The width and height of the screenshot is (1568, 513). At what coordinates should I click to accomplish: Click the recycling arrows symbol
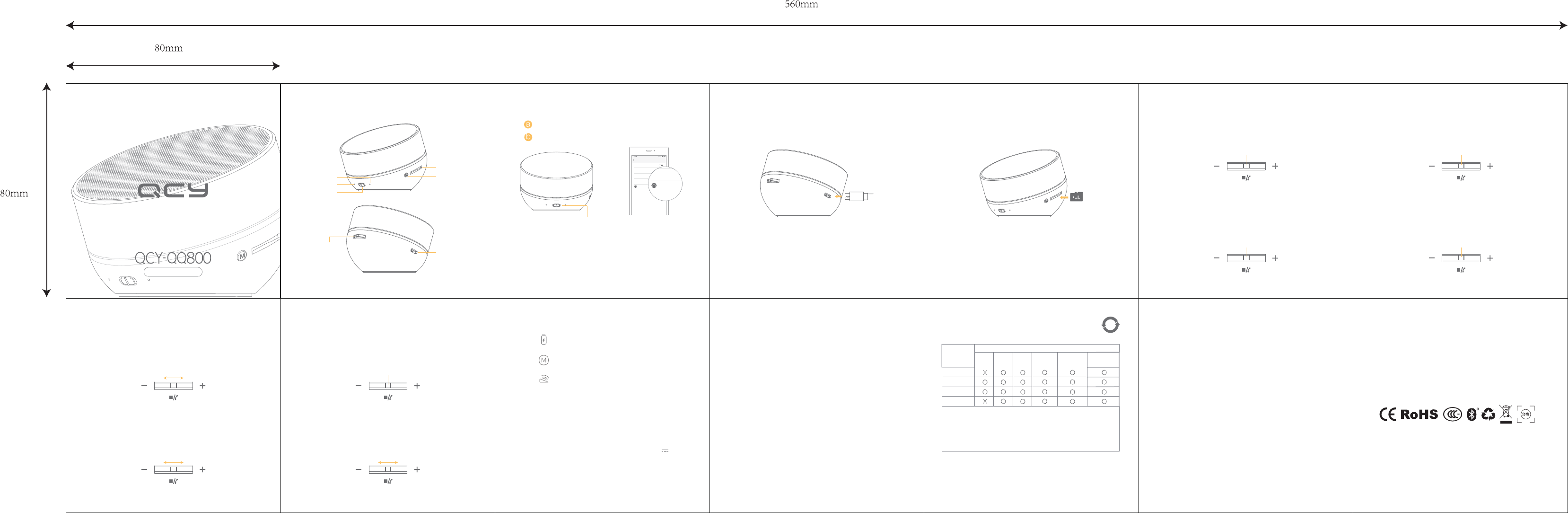coord(1488,414)
